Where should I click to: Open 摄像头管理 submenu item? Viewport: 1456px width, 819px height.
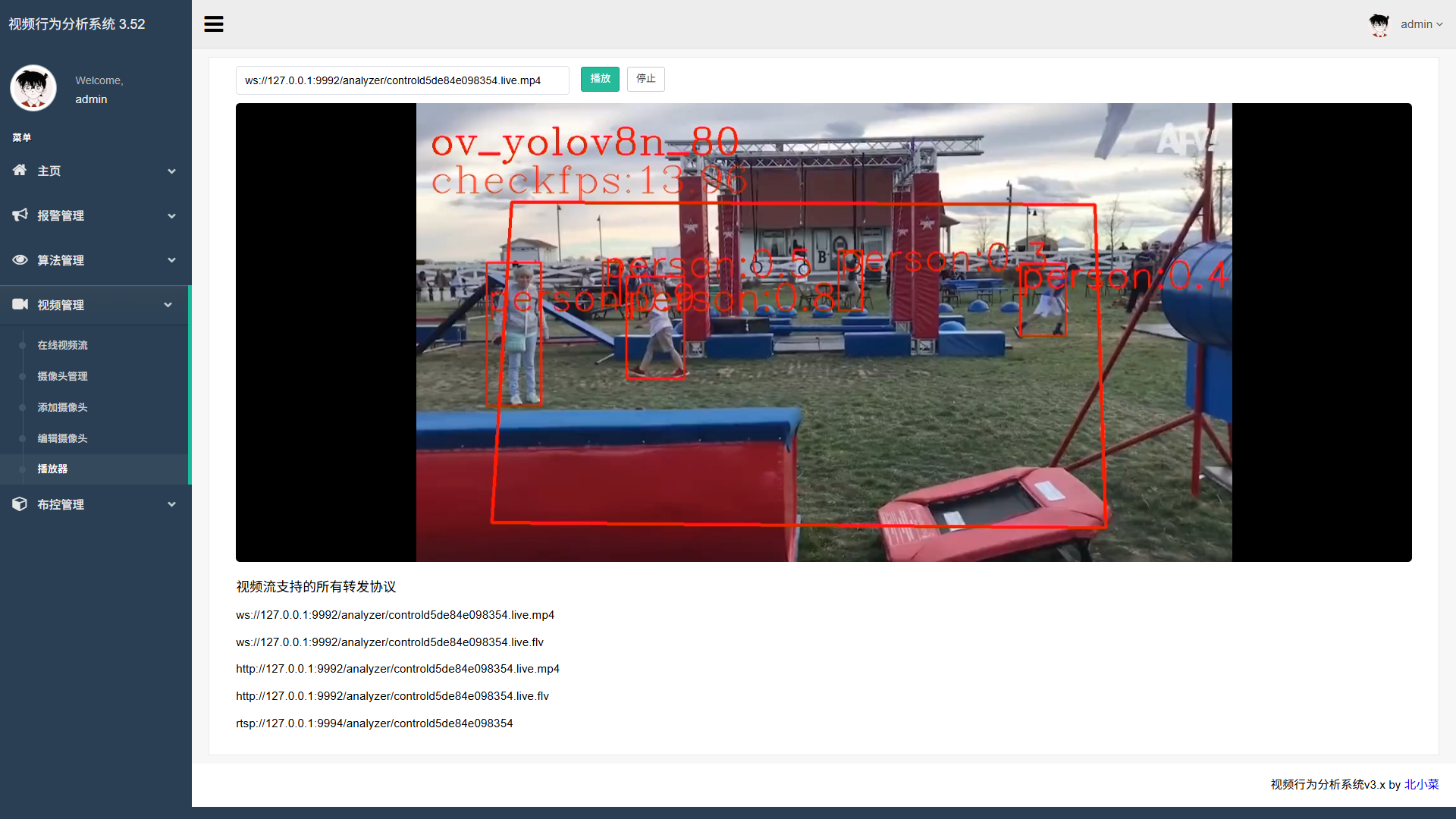(63, 376)
